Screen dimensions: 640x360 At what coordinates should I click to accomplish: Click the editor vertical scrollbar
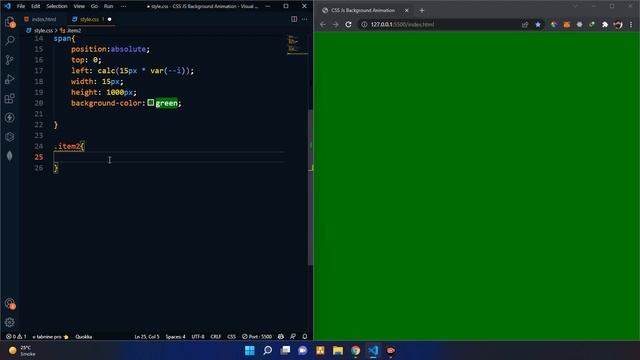310,188
